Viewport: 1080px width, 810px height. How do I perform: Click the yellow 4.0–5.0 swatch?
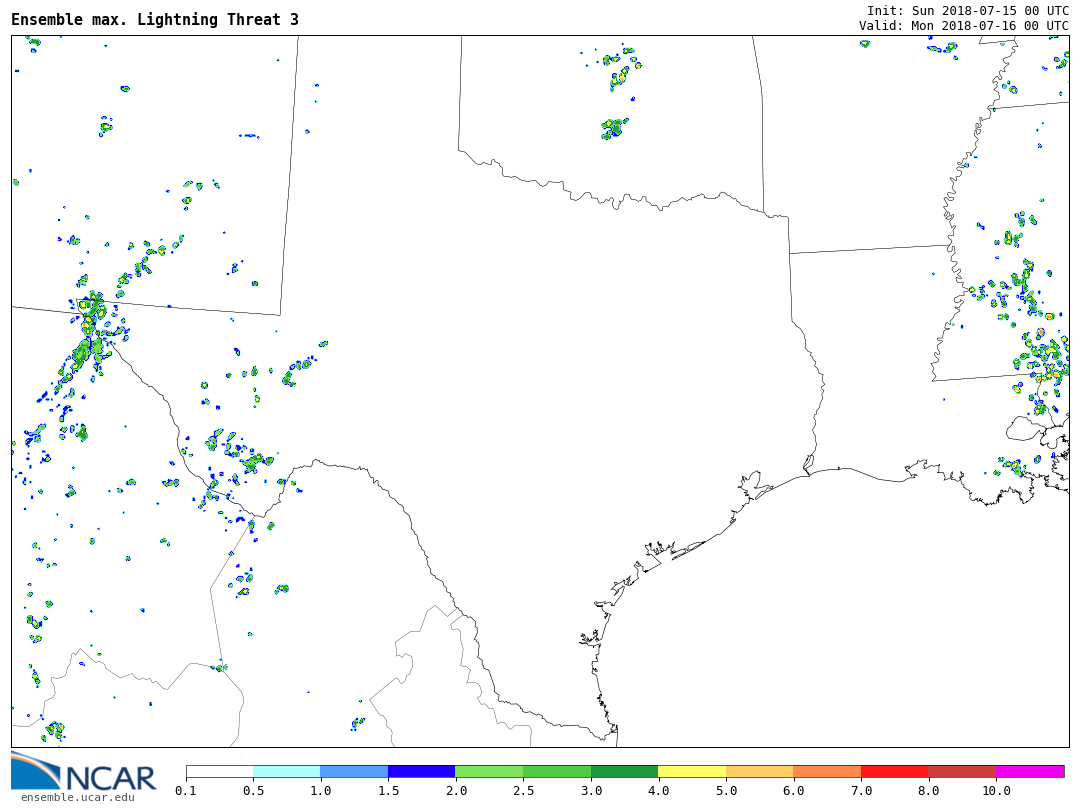692,772
